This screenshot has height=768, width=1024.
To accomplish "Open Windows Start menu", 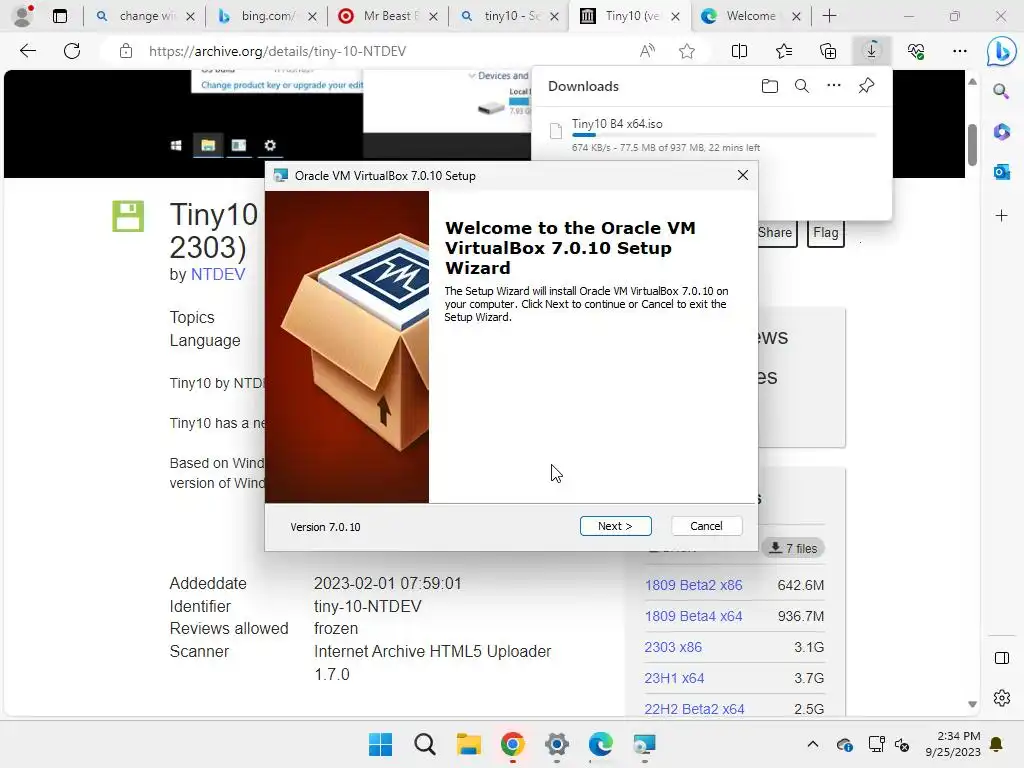I will [x=380, y=744].
